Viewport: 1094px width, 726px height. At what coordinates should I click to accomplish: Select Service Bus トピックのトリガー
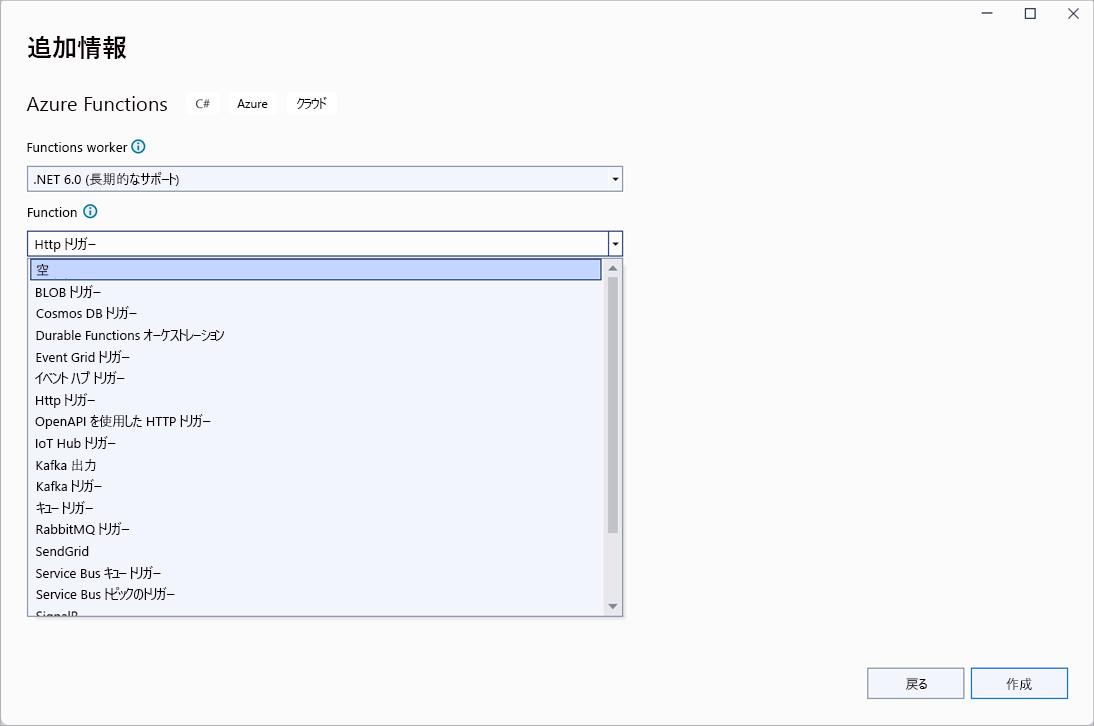click(315, 594)
